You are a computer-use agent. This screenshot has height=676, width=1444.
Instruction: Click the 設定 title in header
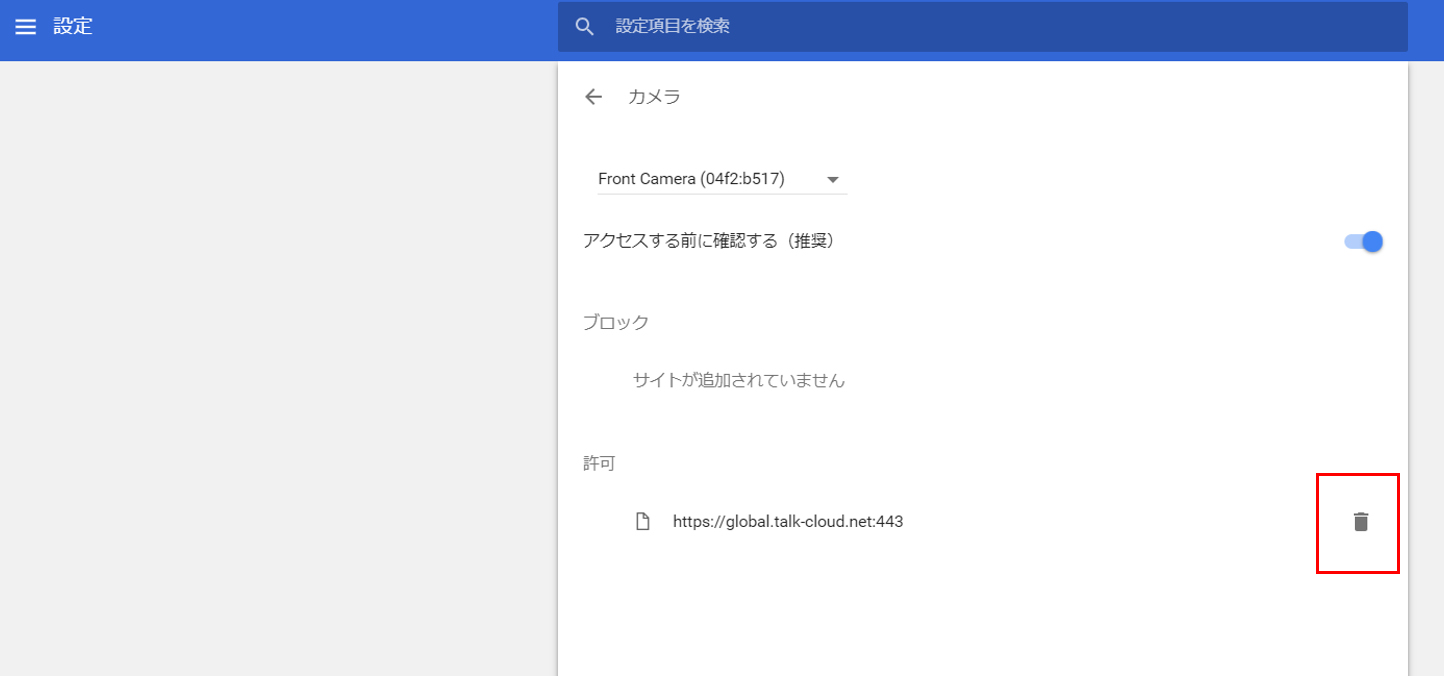coord(73,27)
